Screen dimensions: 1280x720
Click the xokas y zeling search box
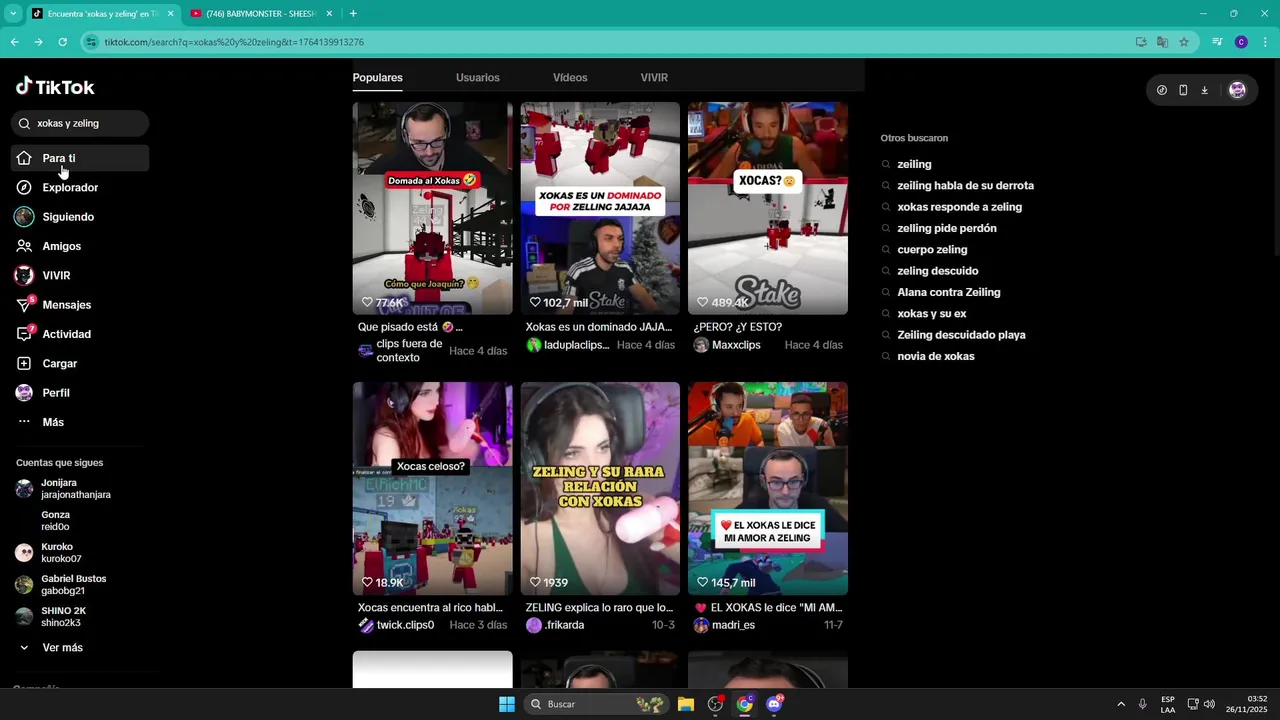click(80, 123)
